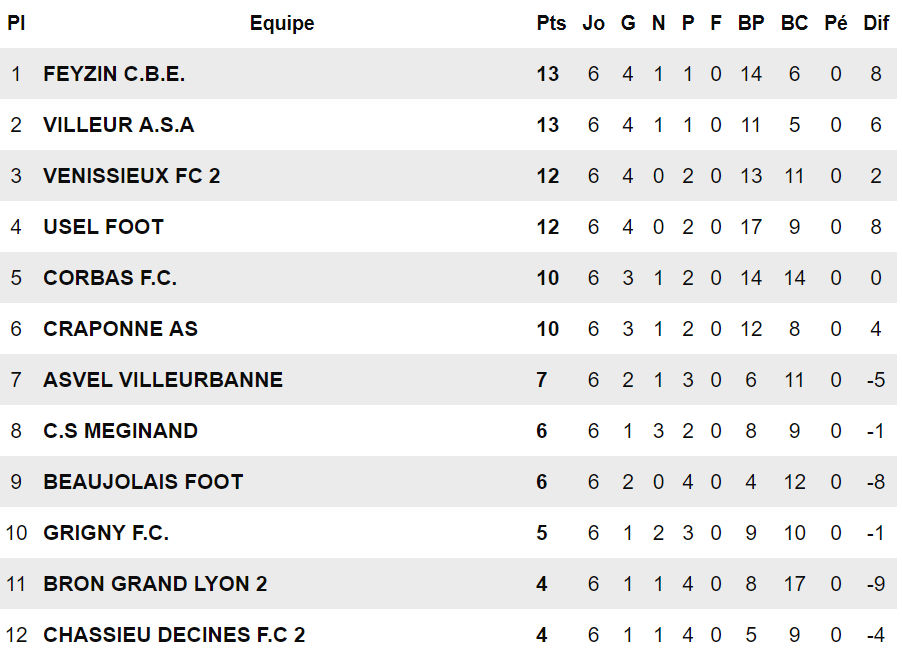Select C.S MEGINAND in the table
902x669 pixels.
[120, 431]
